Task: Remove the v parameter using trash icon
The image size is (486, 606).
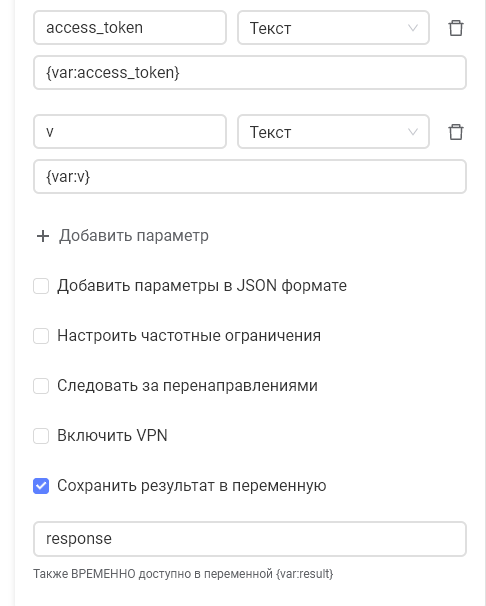Action: point(455,132)
